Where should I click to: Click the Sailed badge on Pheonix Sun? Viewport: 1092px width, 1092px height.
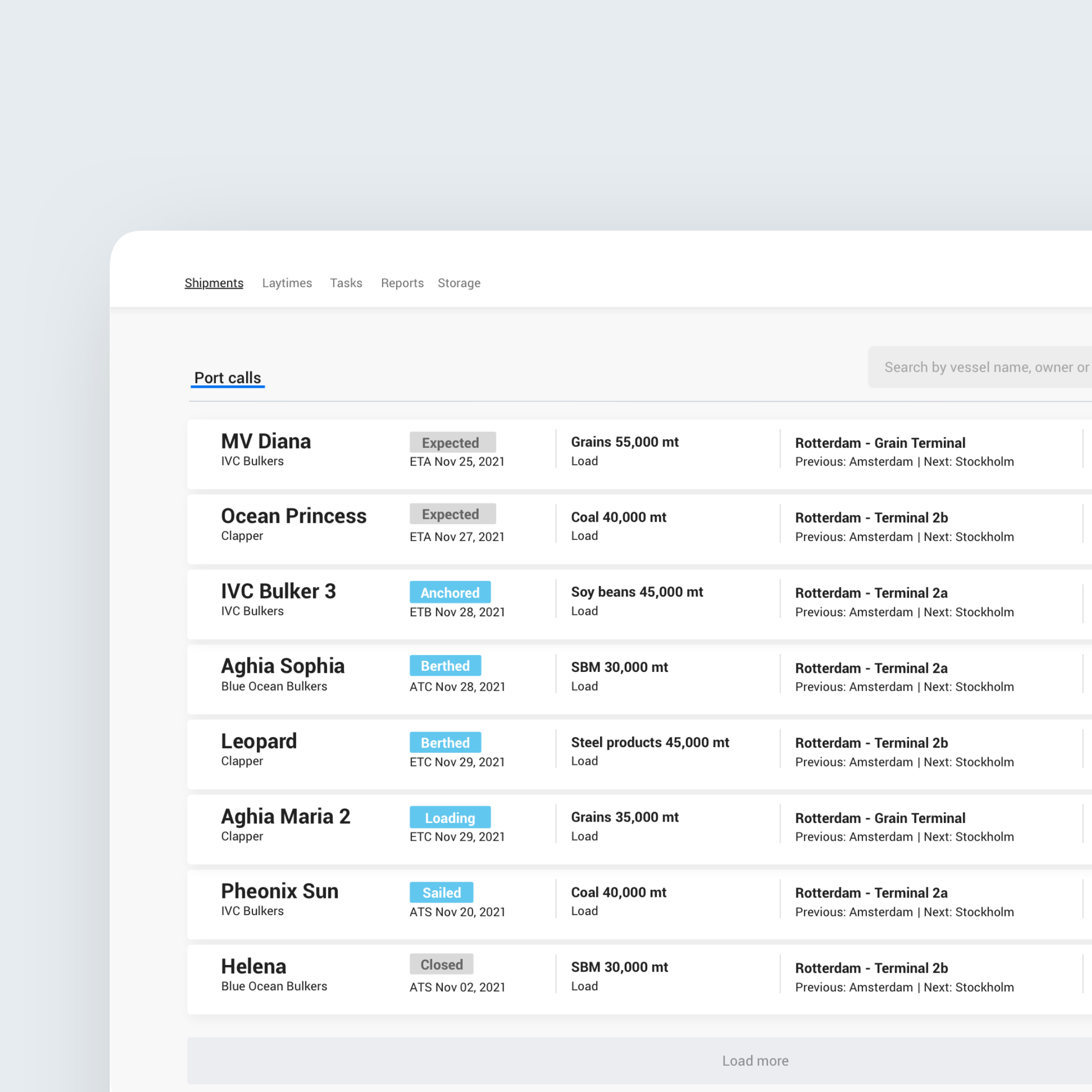(441, 892)
